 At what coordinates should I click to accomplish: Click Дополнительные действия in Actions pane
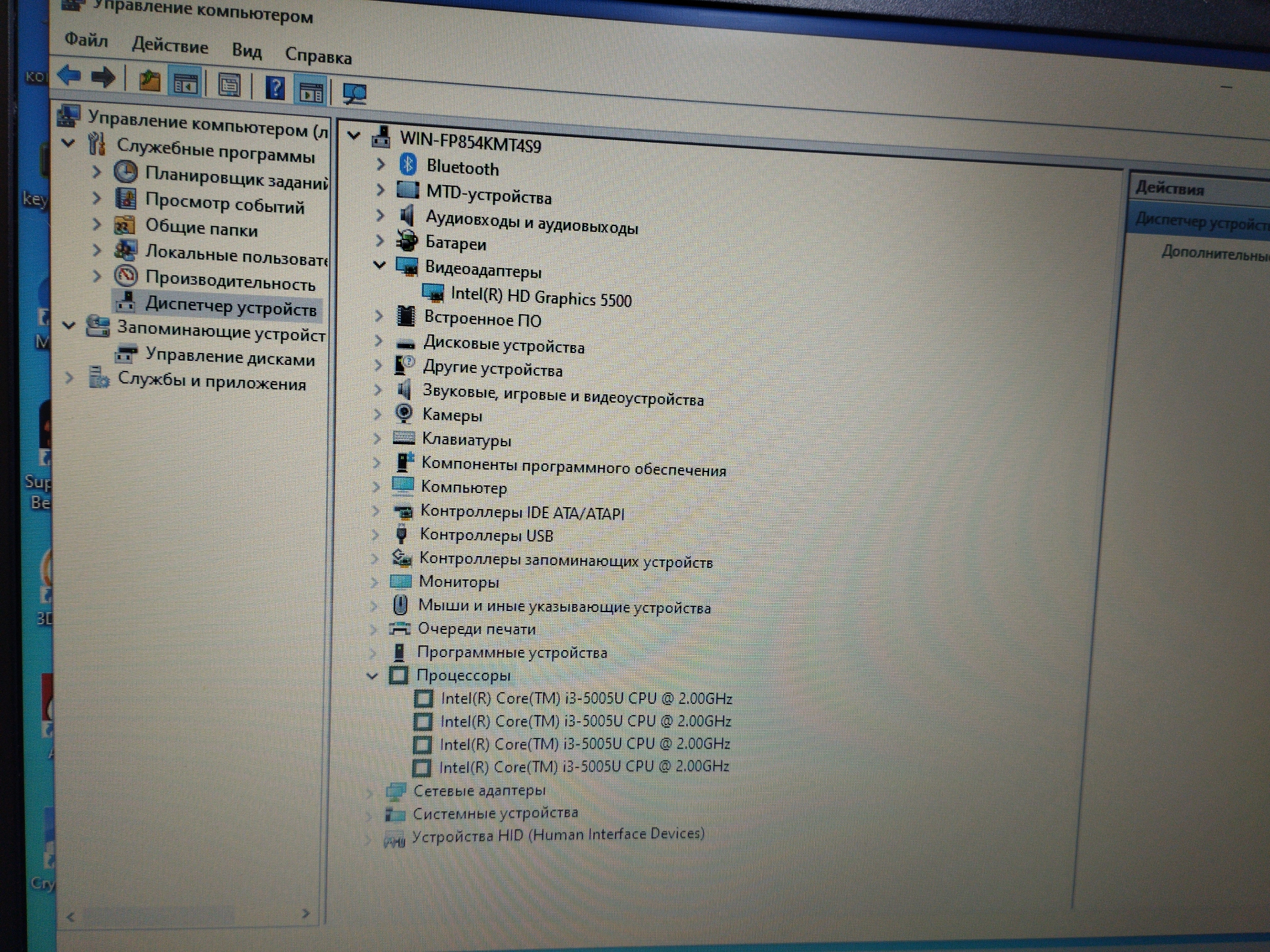1215,253
